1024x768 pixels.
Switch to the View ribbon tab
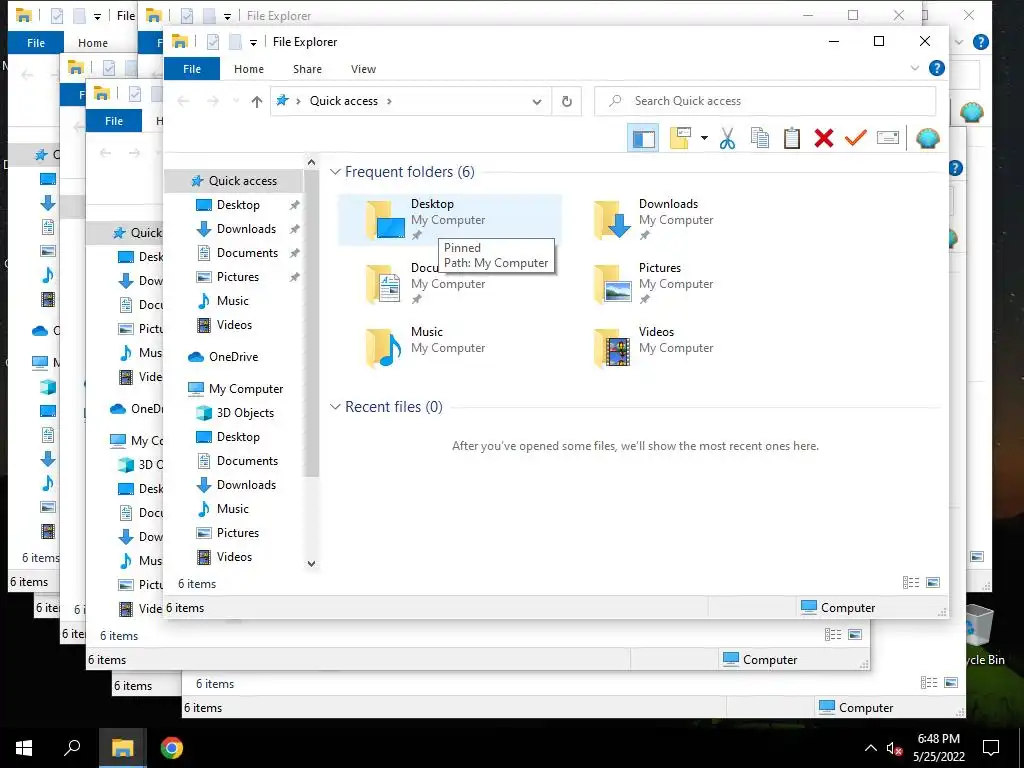click(x=363, y=69)
